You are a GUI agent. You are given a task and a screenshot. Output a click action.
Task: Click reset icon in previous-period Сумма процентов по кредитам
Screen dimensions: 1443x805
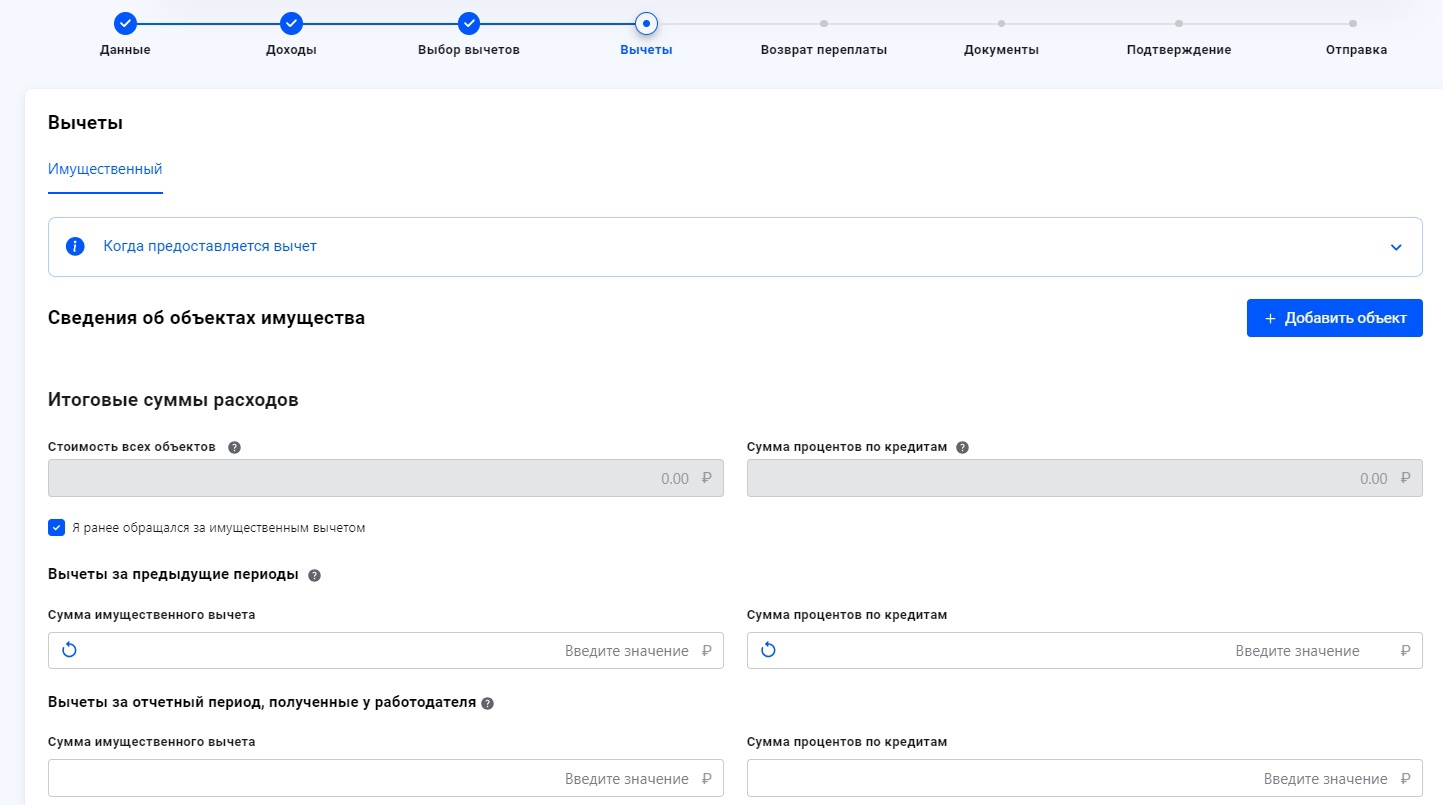pos(768,650)
